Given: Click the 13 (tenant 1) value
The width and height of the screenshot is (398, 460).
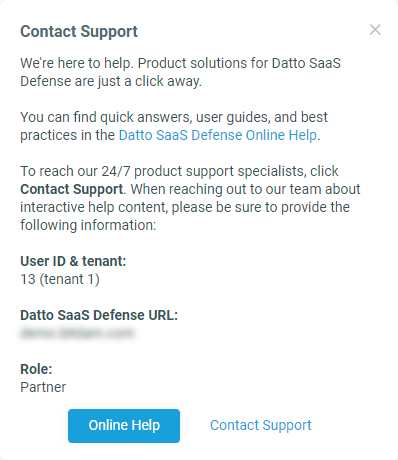Looking at the screenshot, I should pos(60,279).
